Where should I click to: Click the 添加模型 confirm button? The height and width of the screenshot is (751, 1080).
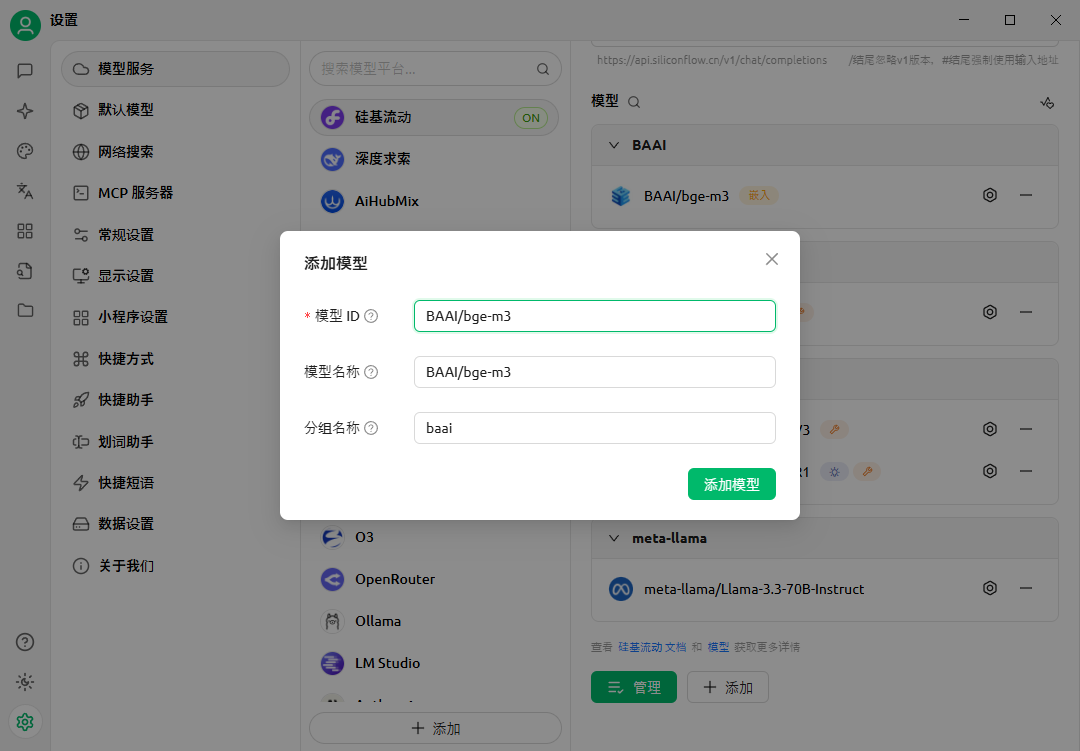click(x=731, y=484)
